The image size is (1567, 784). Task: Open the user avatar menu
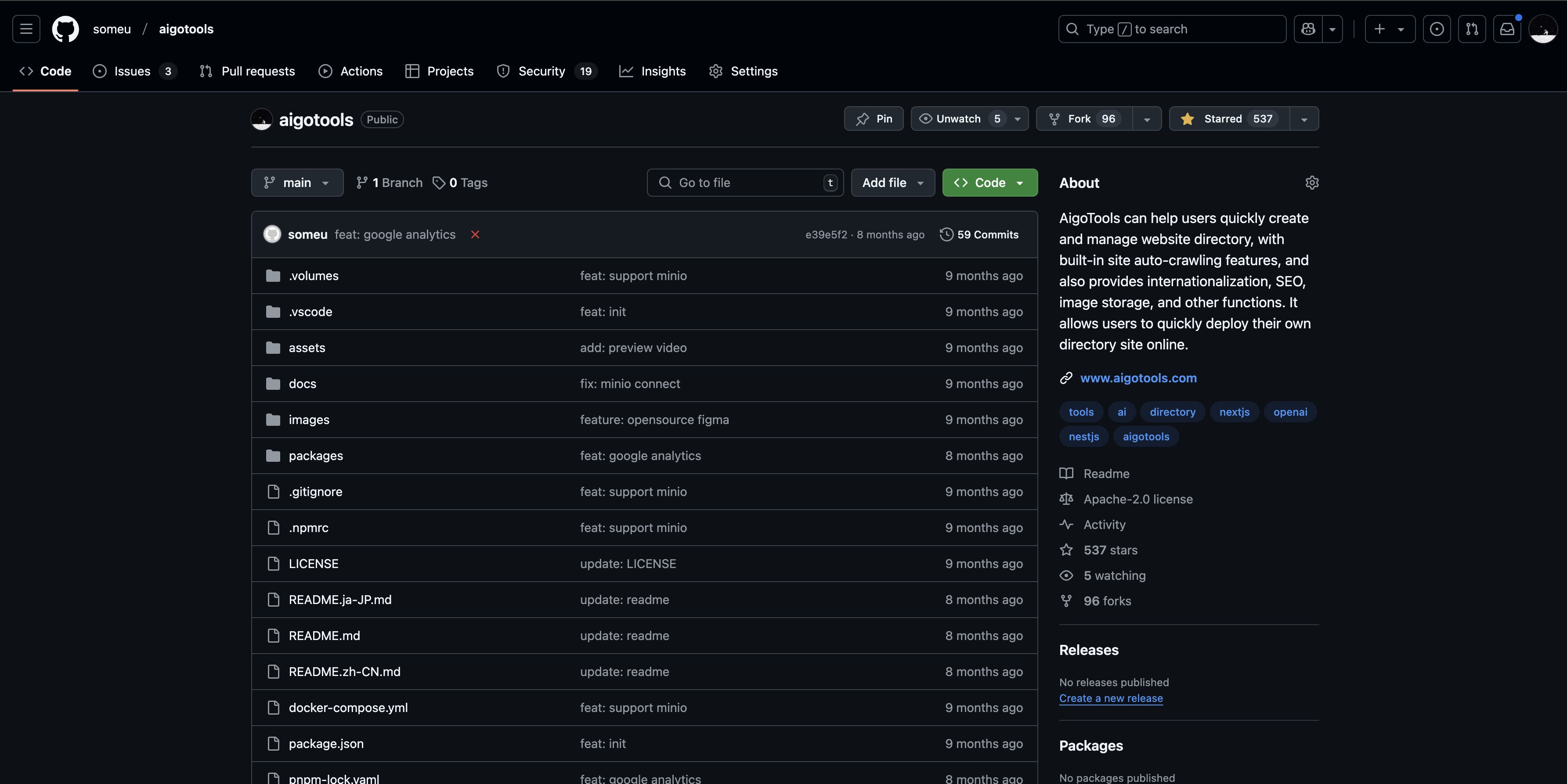tap(1543, 29)
